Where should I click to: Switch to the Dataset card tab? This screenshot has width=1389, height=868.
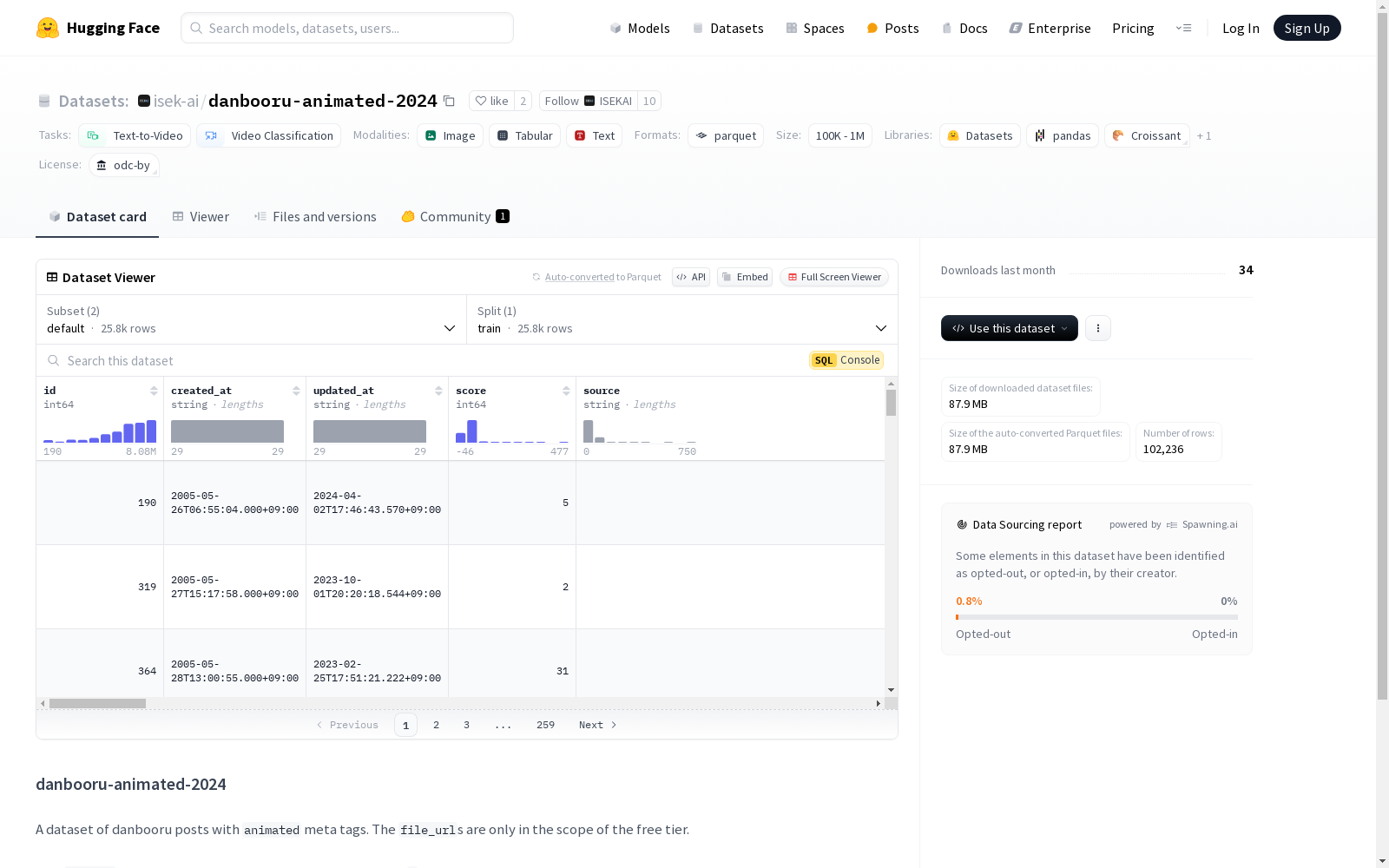[x=97, y=217]
